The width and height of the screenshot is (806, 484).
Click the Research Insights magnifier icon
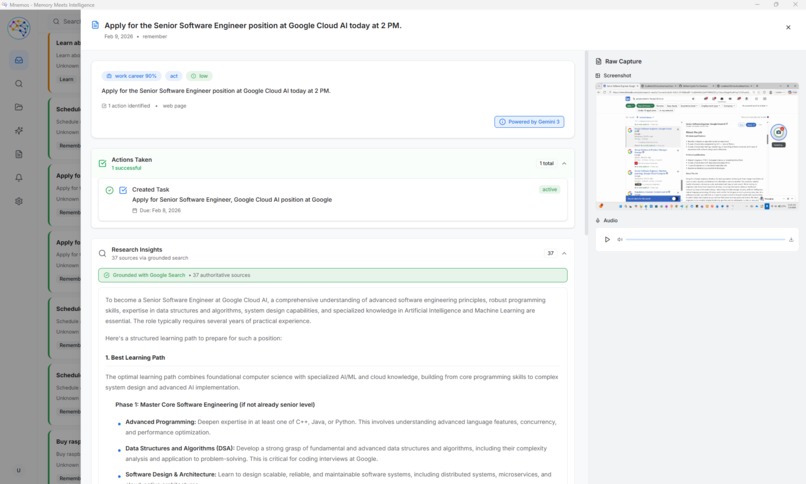tap(102, 253)
